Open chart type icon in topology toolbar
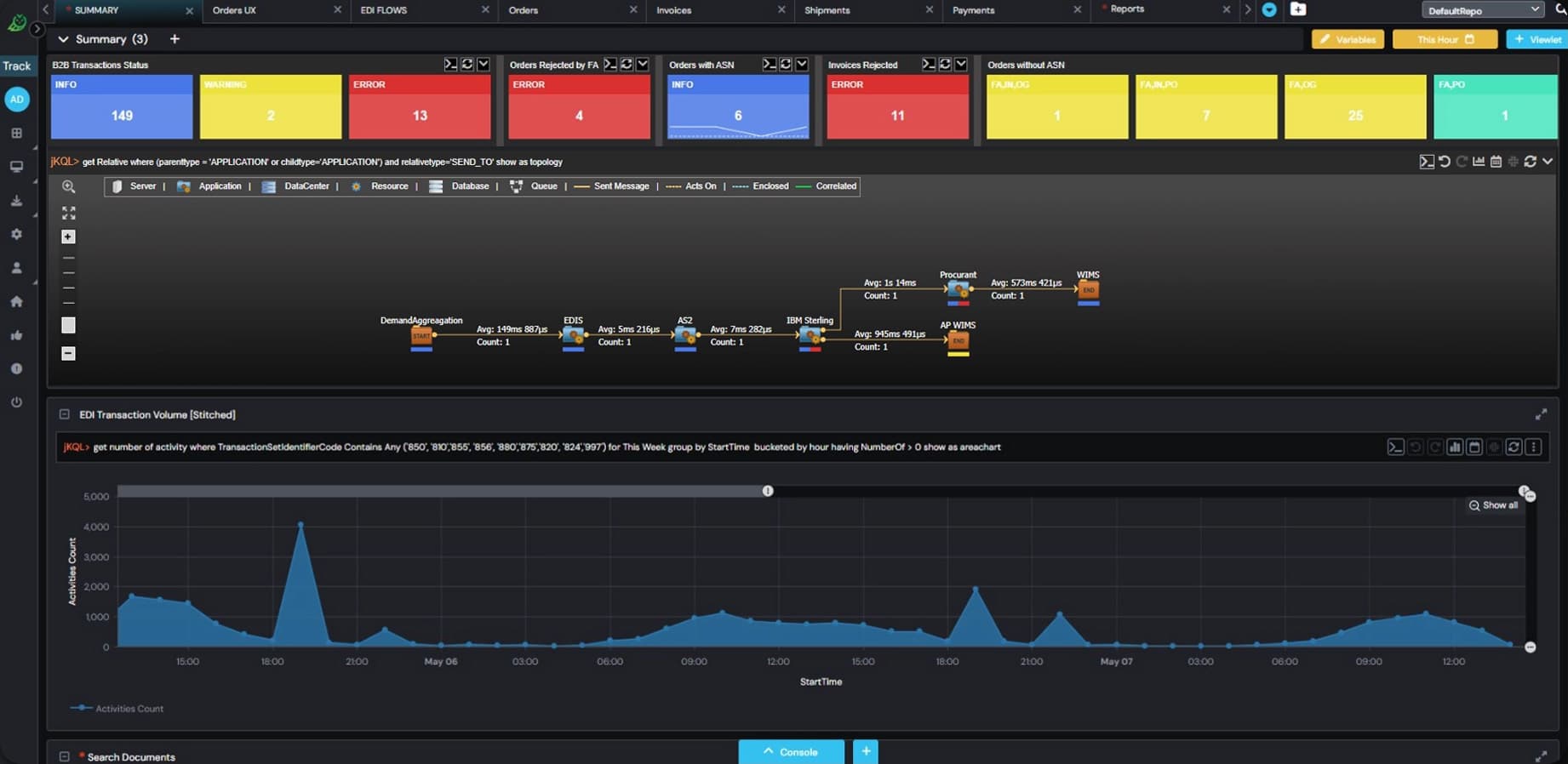This screenshot has height=764, width=1568. click(1479, 162)
